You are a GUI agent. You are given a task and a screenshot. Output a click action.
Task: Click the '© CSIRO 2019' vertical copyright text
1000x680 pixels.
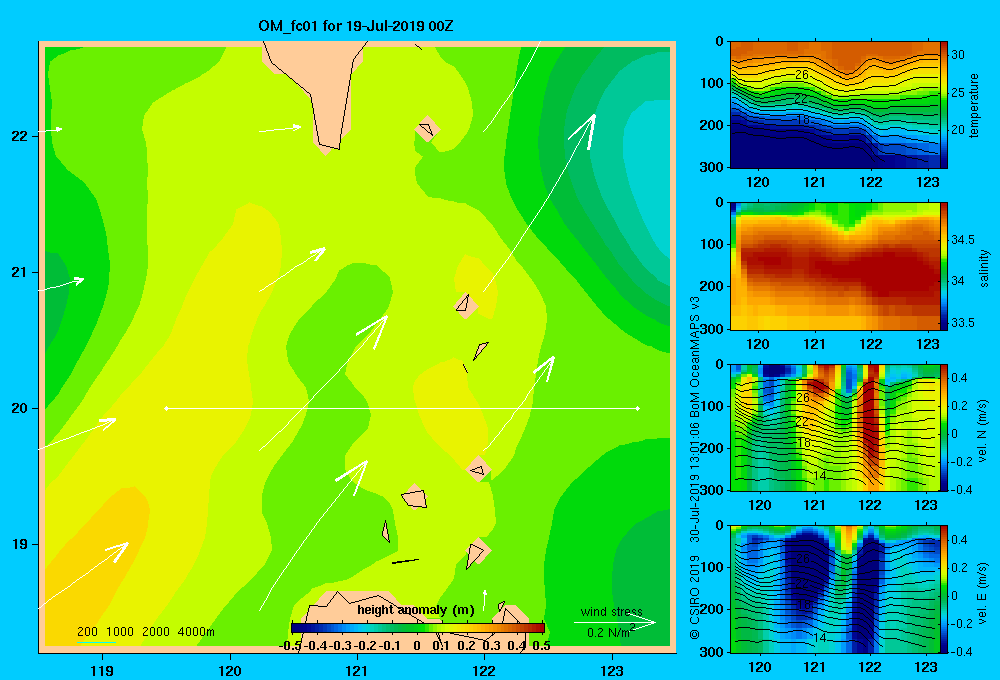695,597
